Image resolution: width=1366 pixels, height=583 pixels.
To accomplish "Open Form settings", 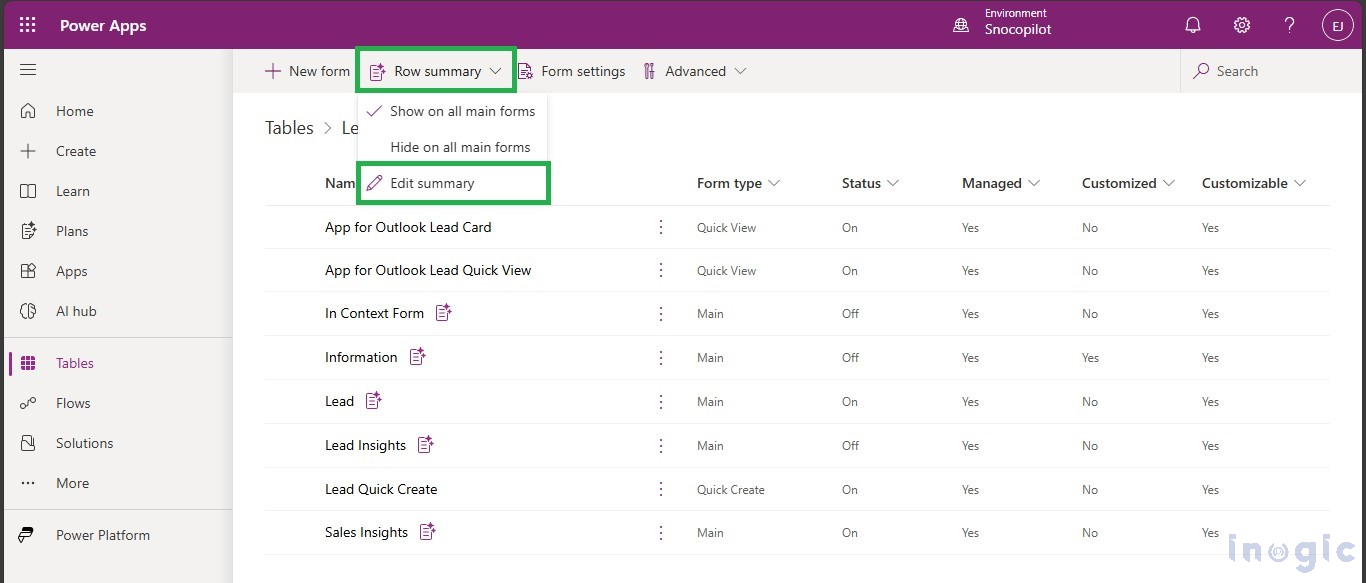I will point(571,71).
